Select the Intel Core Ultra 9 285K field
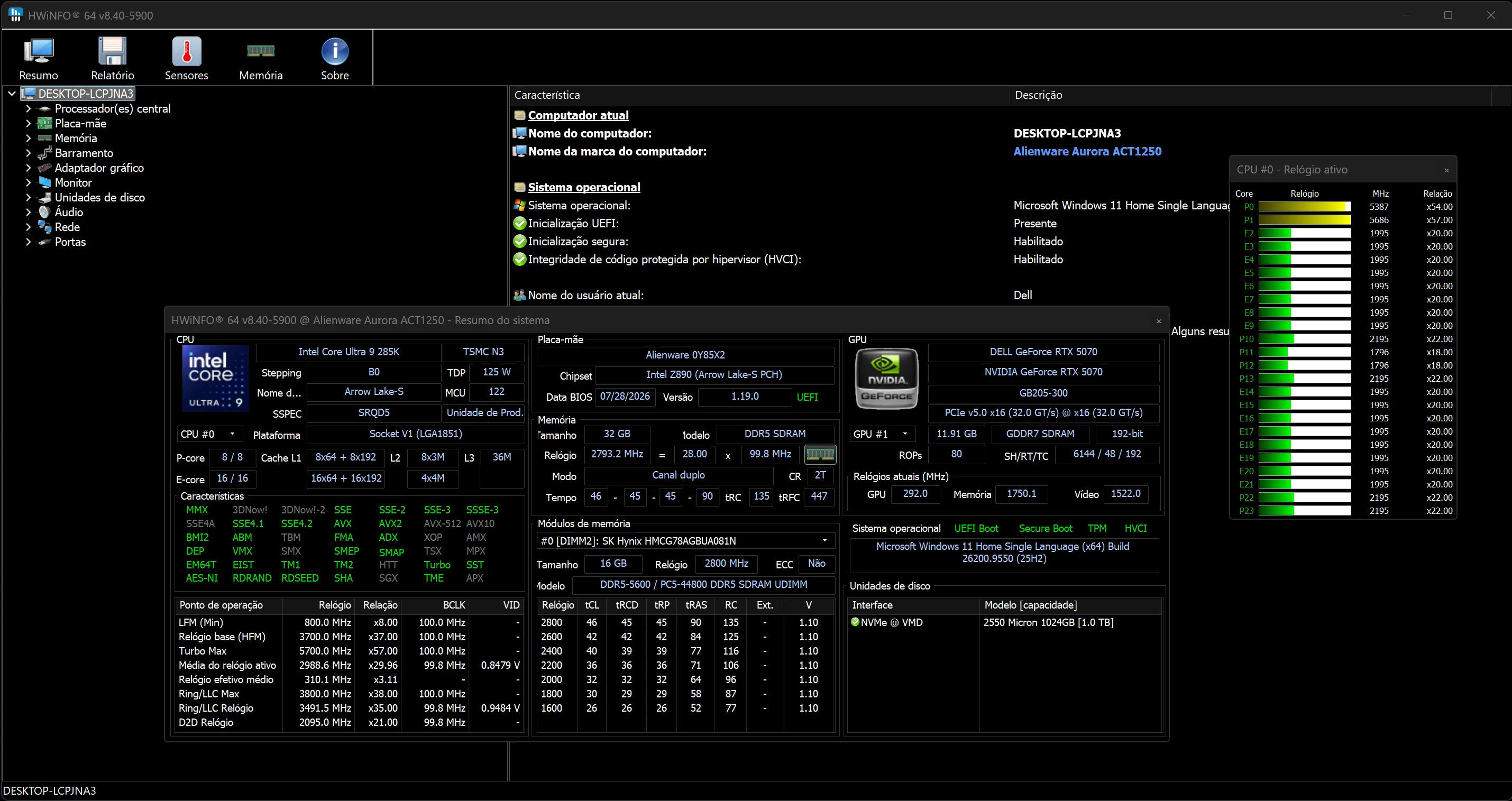This screenshot has height=801, width=1512. [x=349, y=352]
